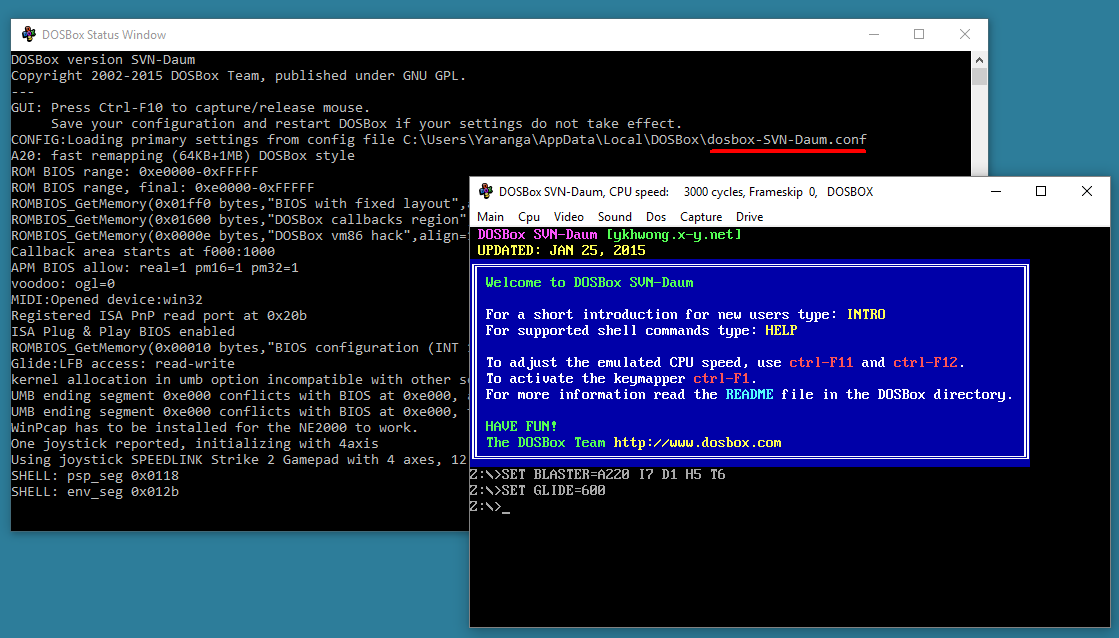
Task: Click the red ctrl-F12 text
Action: coord(925,363)
